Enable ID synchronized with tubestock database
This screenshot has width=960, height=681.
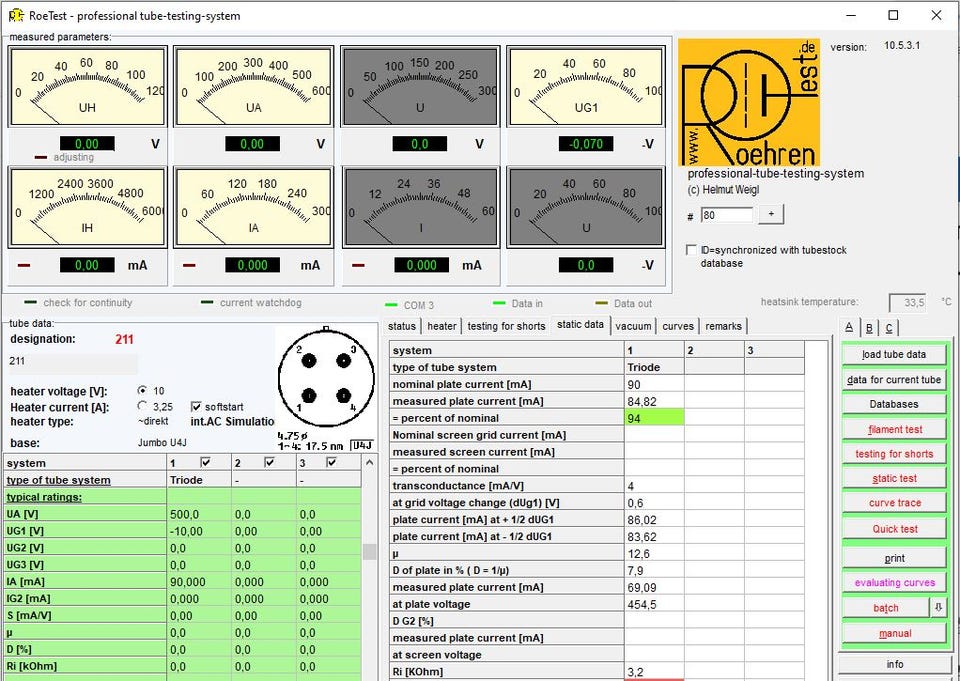(691, 250)
